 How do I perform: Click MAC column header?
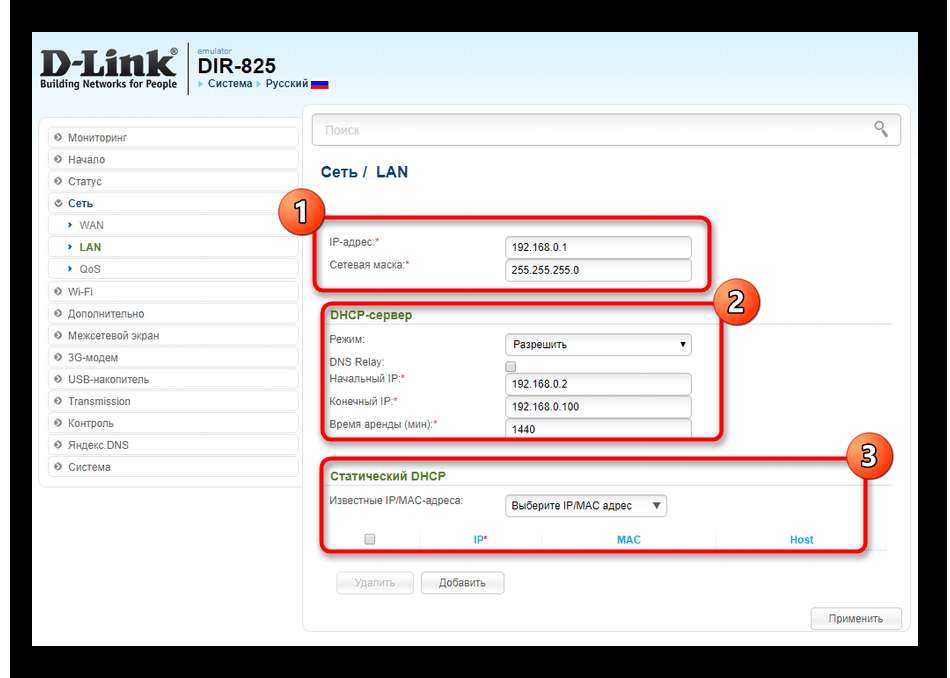(x=628, y=539)
